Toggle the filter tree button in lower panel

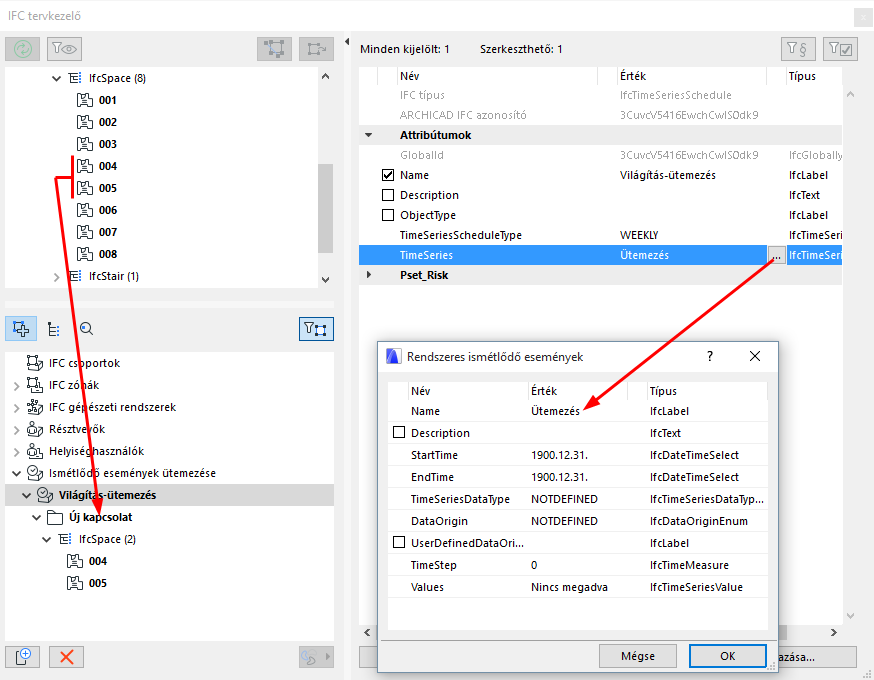[316, 329]
